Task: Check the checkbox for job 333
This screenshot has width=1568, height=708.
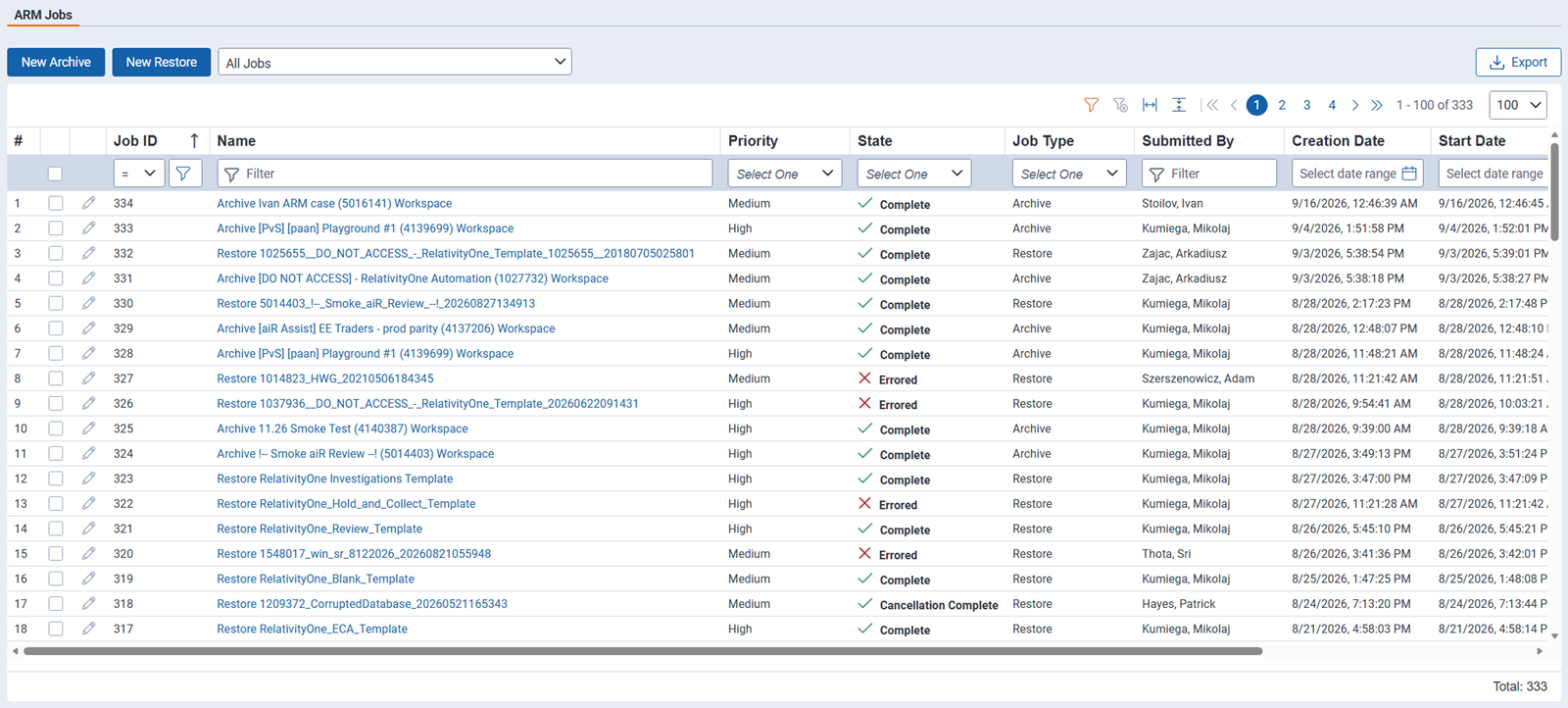Action: (x=55, y=228)
